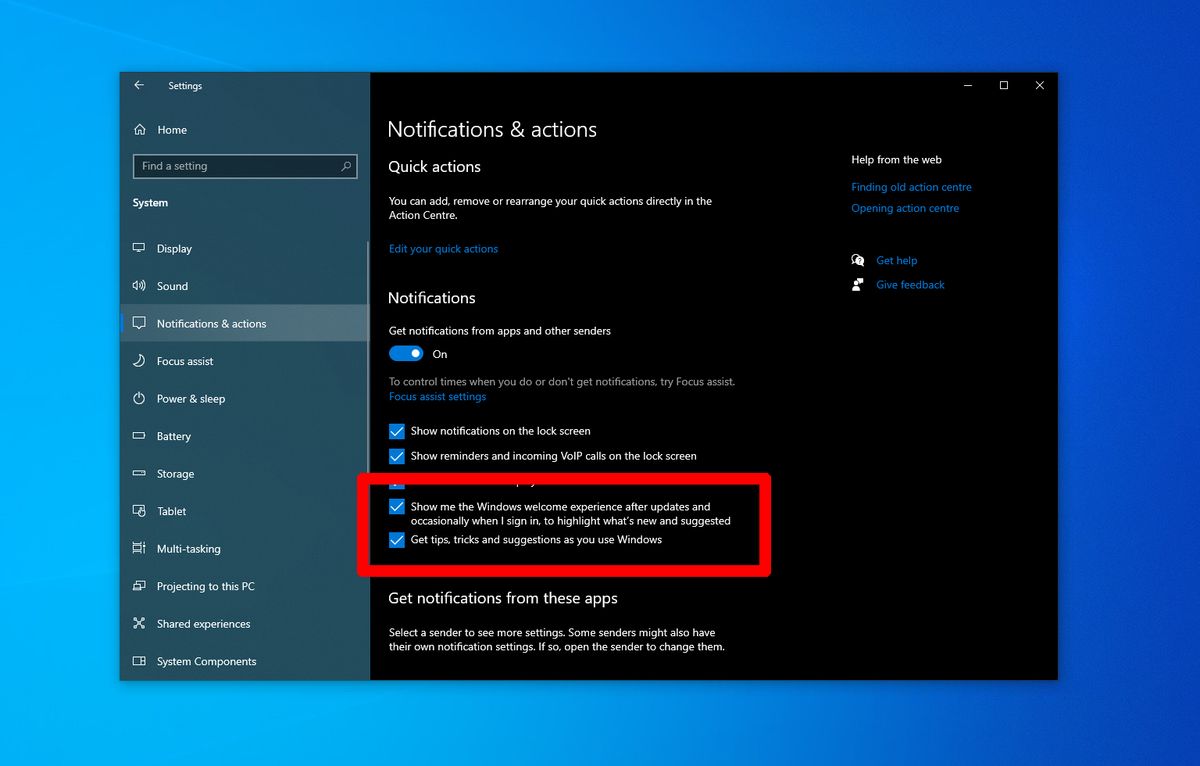
Task: Click the Display monitor icon
Action: pyautogui.click(x=139, y=248)
